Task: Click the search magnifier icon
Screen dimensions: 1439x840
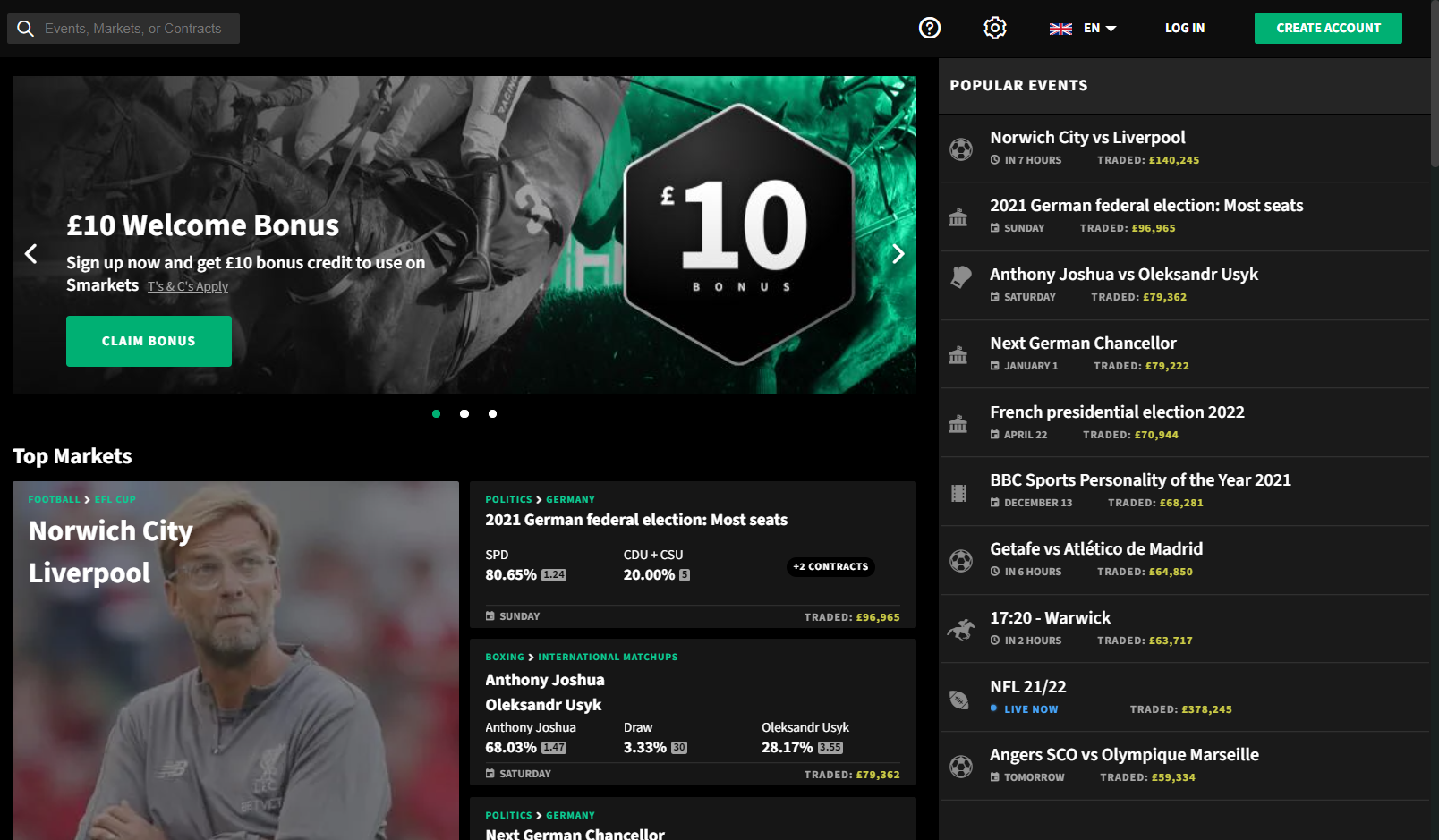Action: point(26,29)
